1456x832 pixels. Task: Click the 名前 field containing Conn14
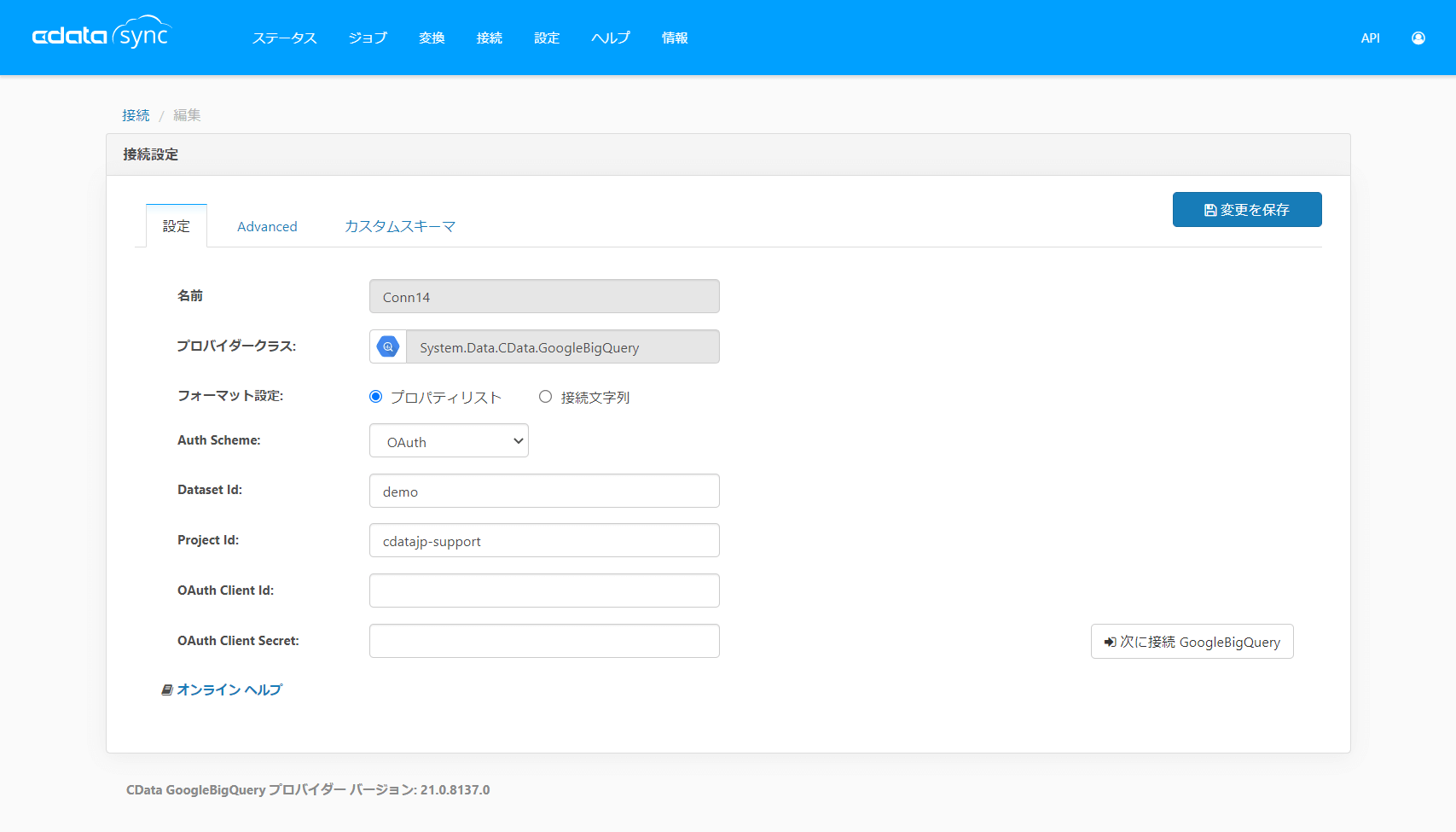click(x=544, y=296)
